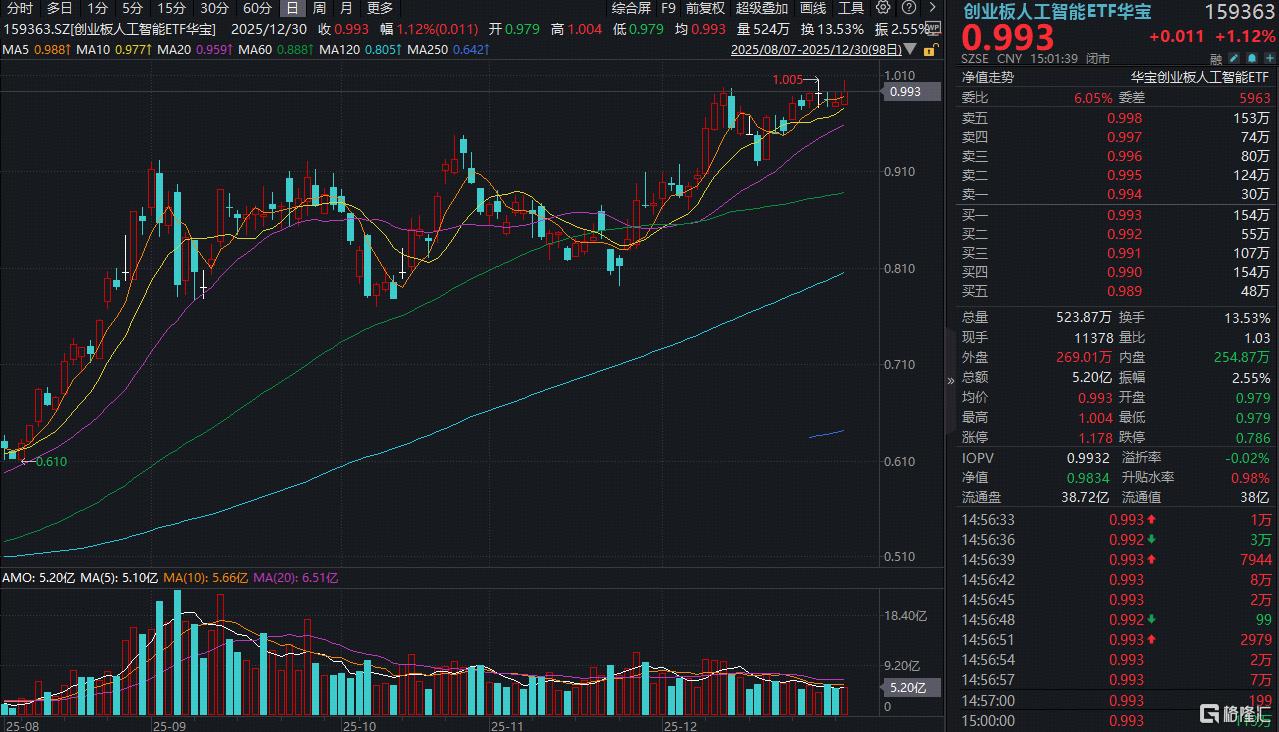Select the 5分 period tab

pos(133,8)
